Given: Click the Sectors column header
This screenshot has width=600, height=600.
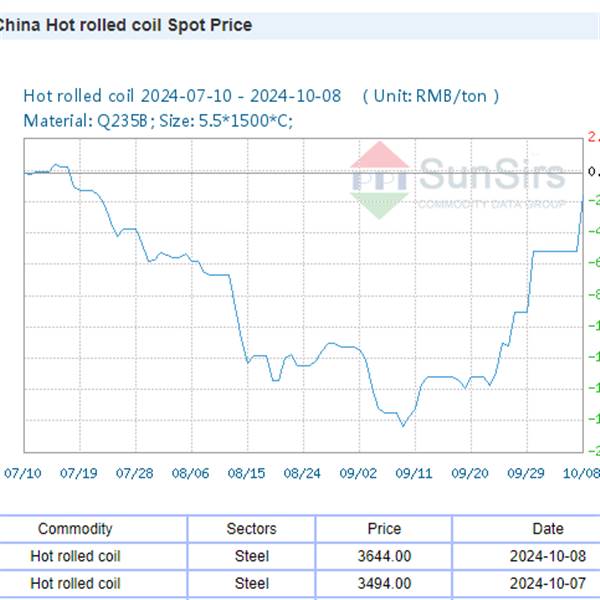Looking at the screenshot, I should pyautogui.click(x=251, y=529).
